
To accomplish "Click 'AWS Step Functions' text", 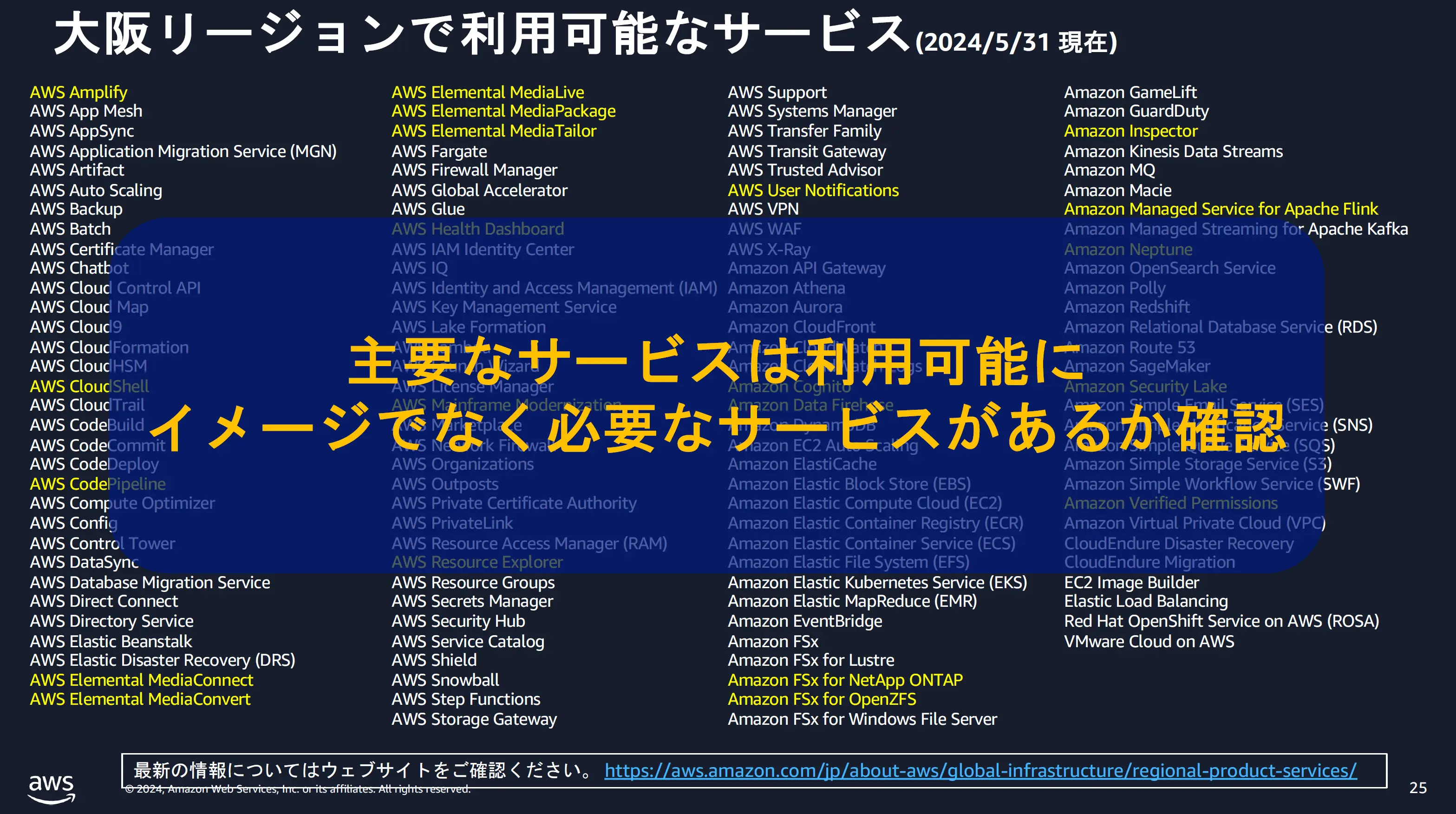I will 466,699.
